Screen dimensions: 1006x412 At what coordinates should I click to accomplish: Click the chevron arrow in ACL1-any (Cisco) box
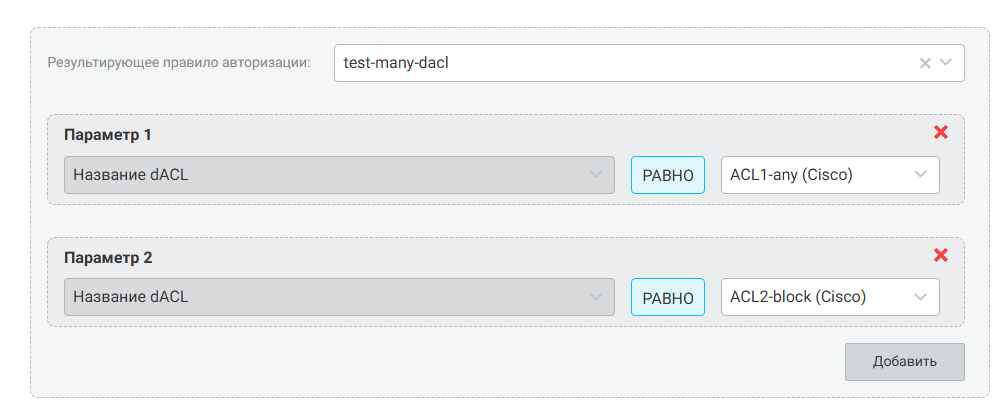click(x=920, y=175)
